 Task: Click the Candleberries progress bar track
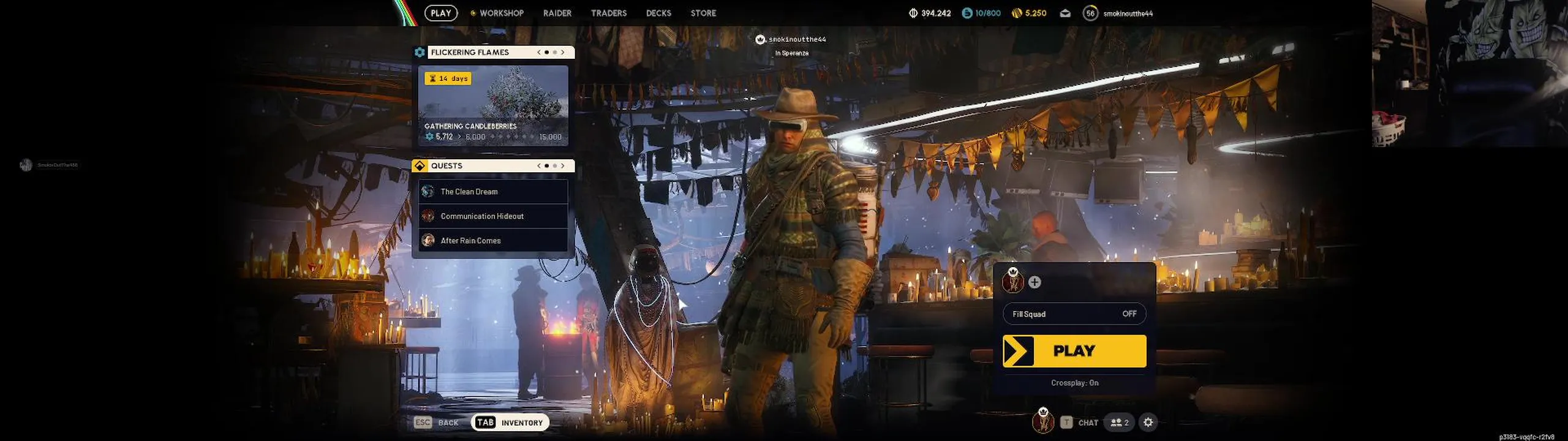tap(513, 137)
